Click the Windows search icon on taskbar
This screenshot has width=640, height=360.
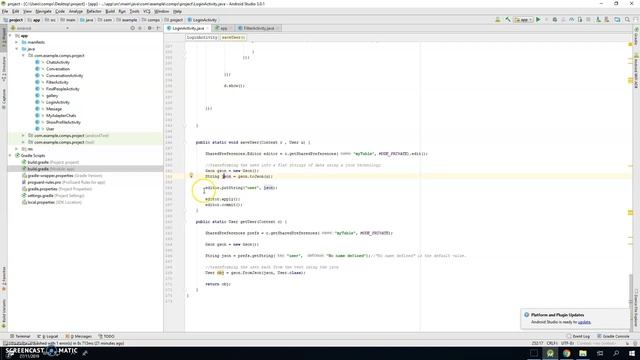pyautogui.click(x=616, y=353)
